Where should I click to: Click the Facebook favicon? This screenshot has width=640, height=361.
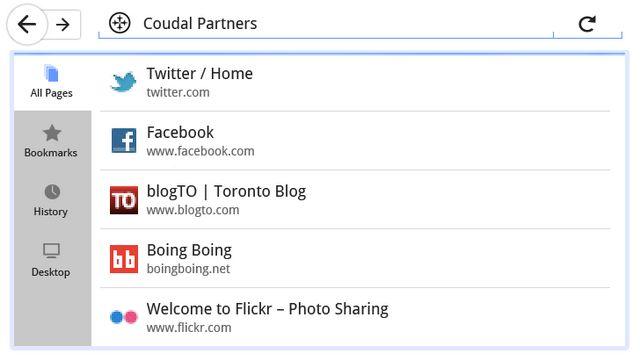(124, 140)
